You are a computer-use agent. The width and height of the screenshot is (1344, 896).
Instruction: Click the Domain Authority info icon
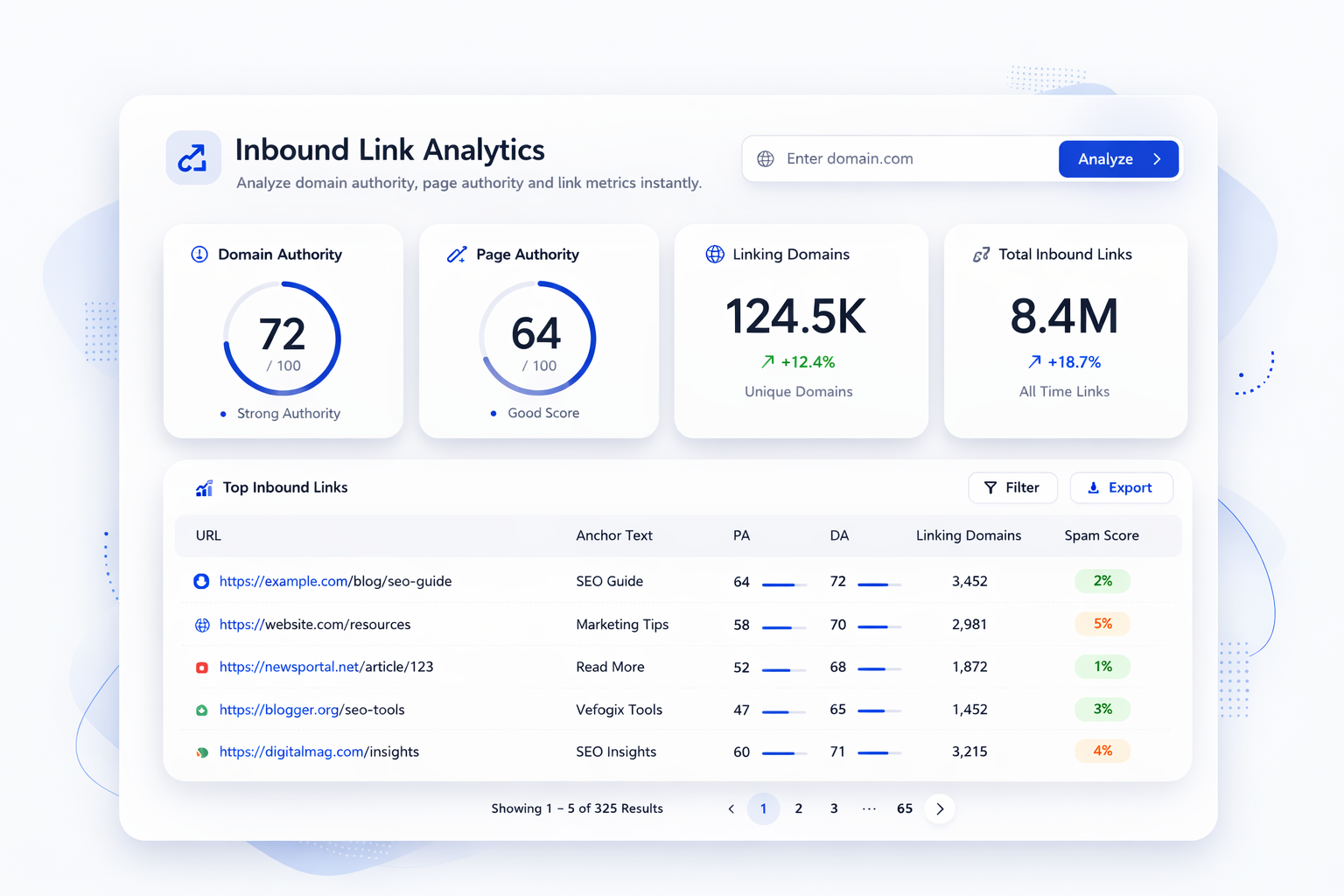point(198,254)
